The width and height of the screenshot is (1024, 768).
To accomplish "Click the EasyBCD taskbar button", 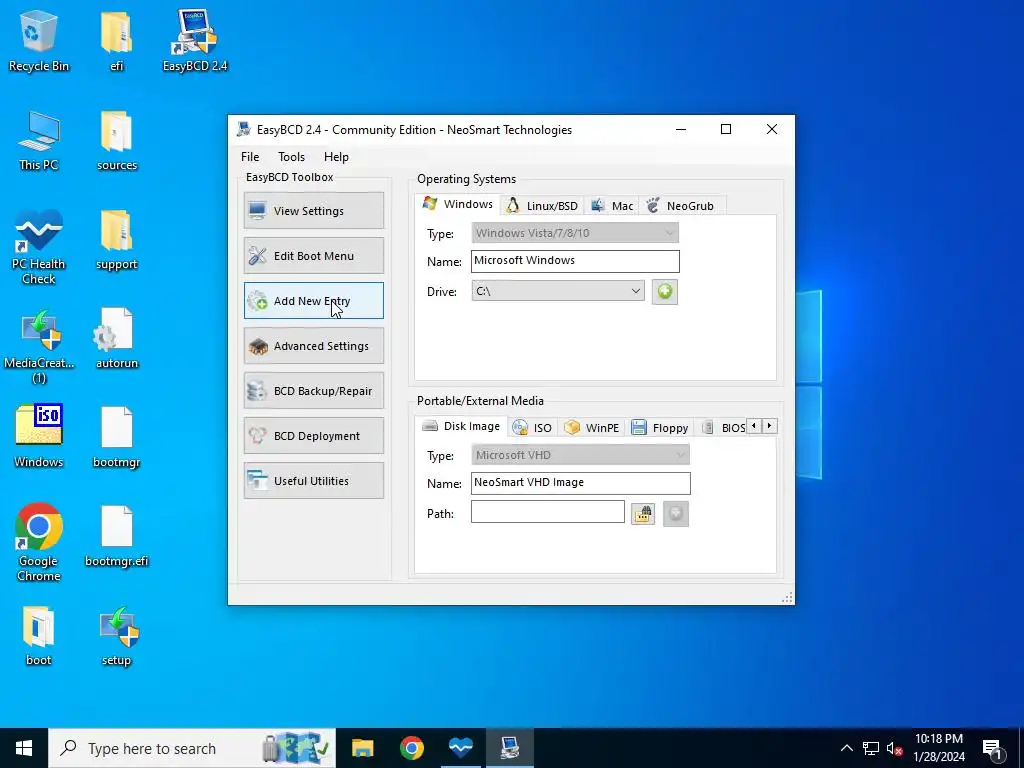I will pyautogui.click(x=510, y=748).
